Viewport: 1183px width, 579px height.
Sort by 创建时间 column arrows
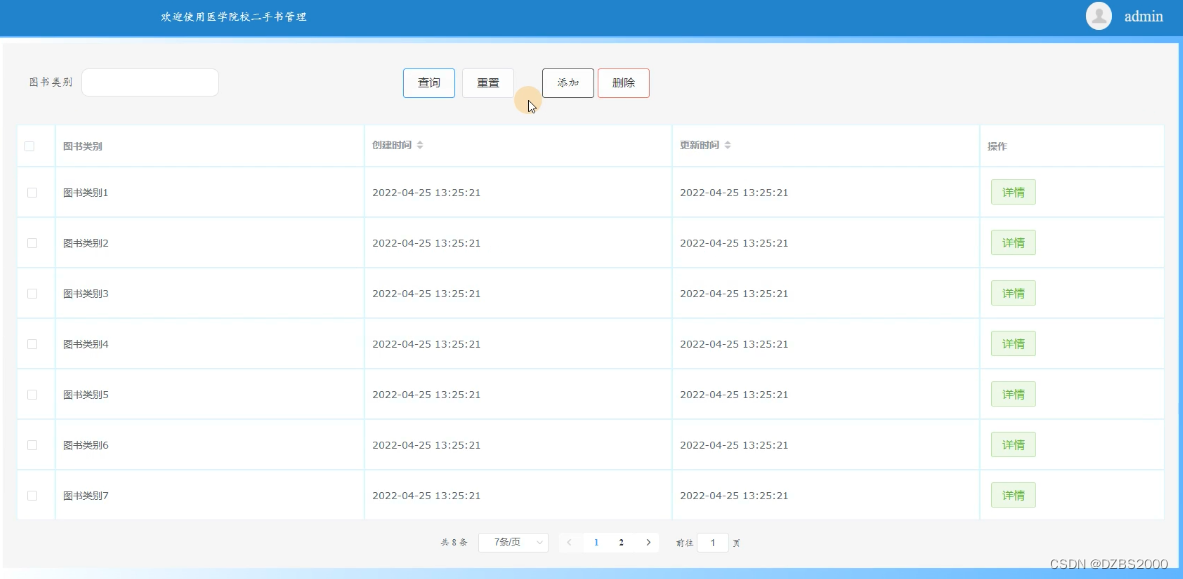420,145
